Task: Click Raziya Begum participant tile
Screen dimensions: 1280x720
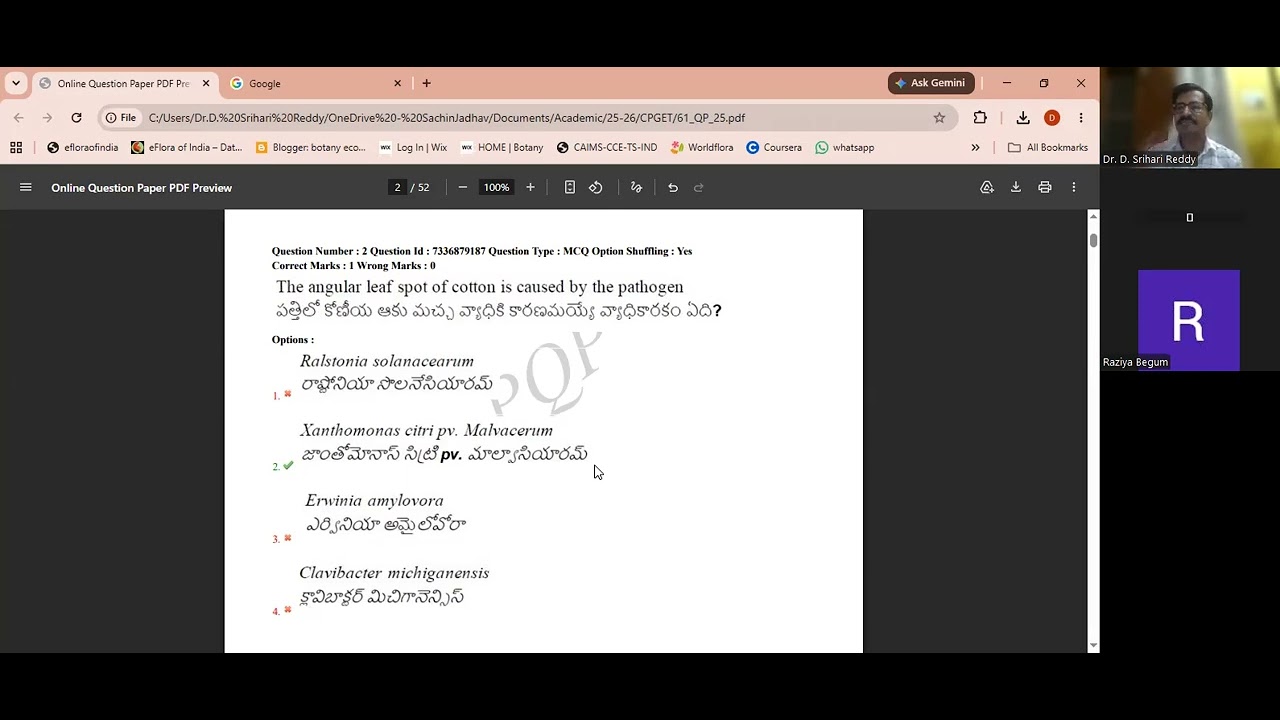Action: 1189,320
